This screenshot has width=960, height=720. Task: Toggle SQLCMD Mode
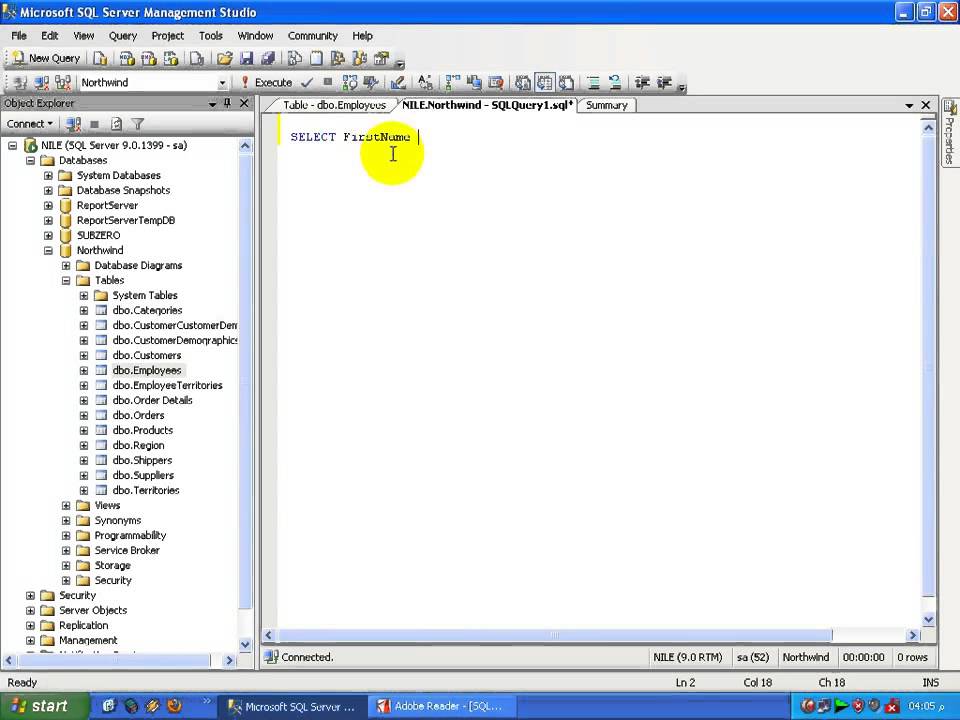pos(495,82)
